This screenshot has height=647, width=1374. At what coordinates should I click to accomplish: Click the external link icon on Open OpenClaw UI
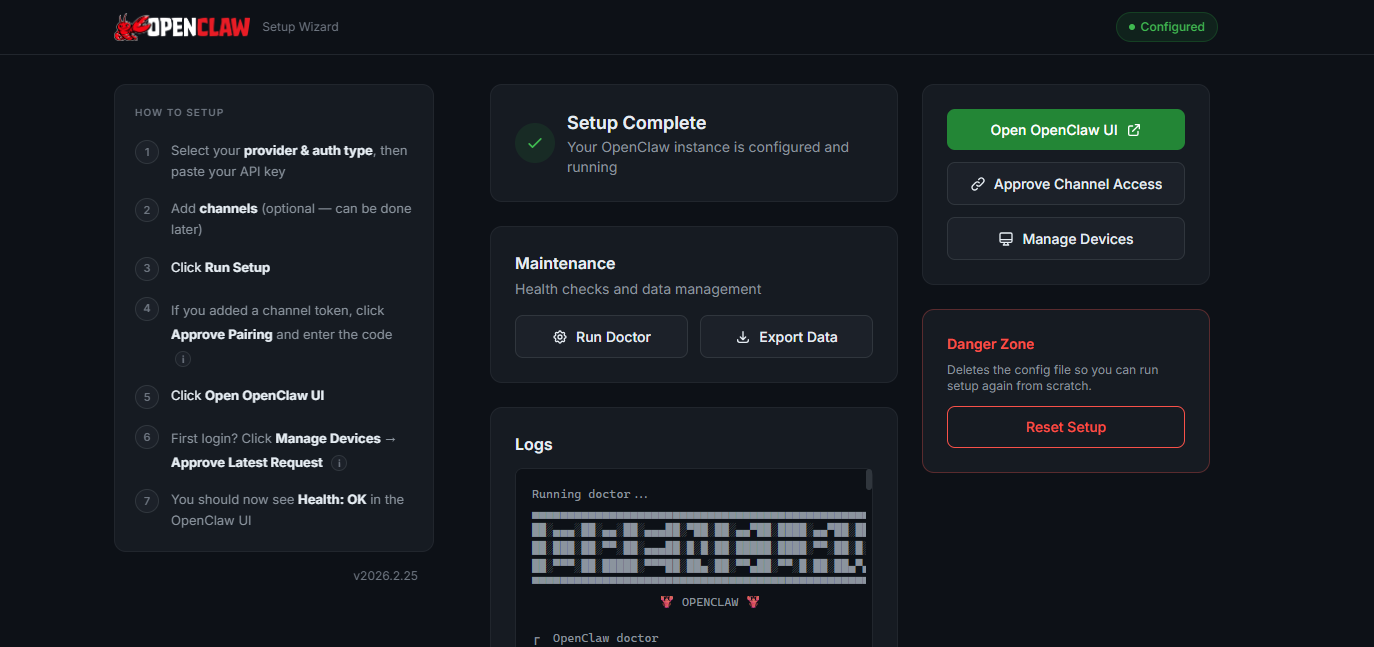click(1134, 129)
